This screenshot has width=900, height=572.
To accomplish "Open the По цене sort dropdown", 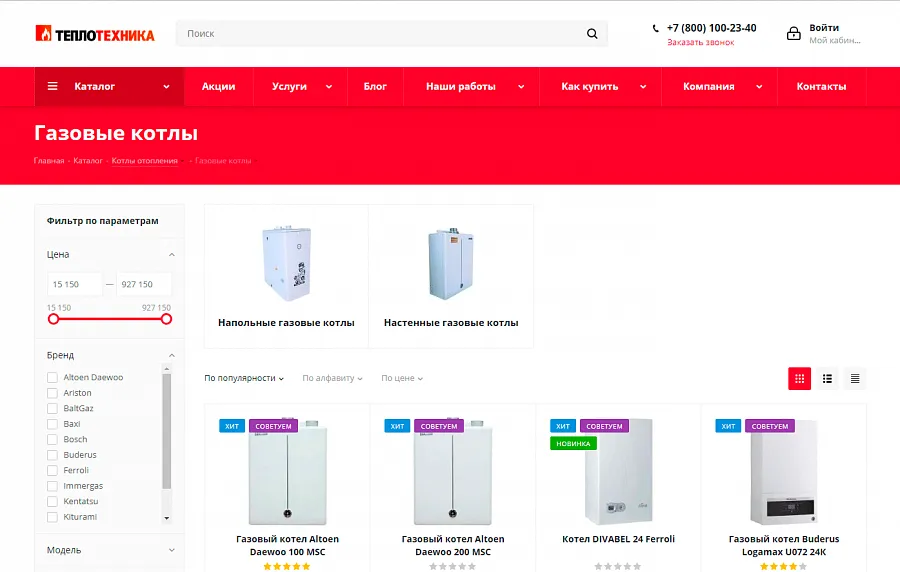I will (402, 378).
